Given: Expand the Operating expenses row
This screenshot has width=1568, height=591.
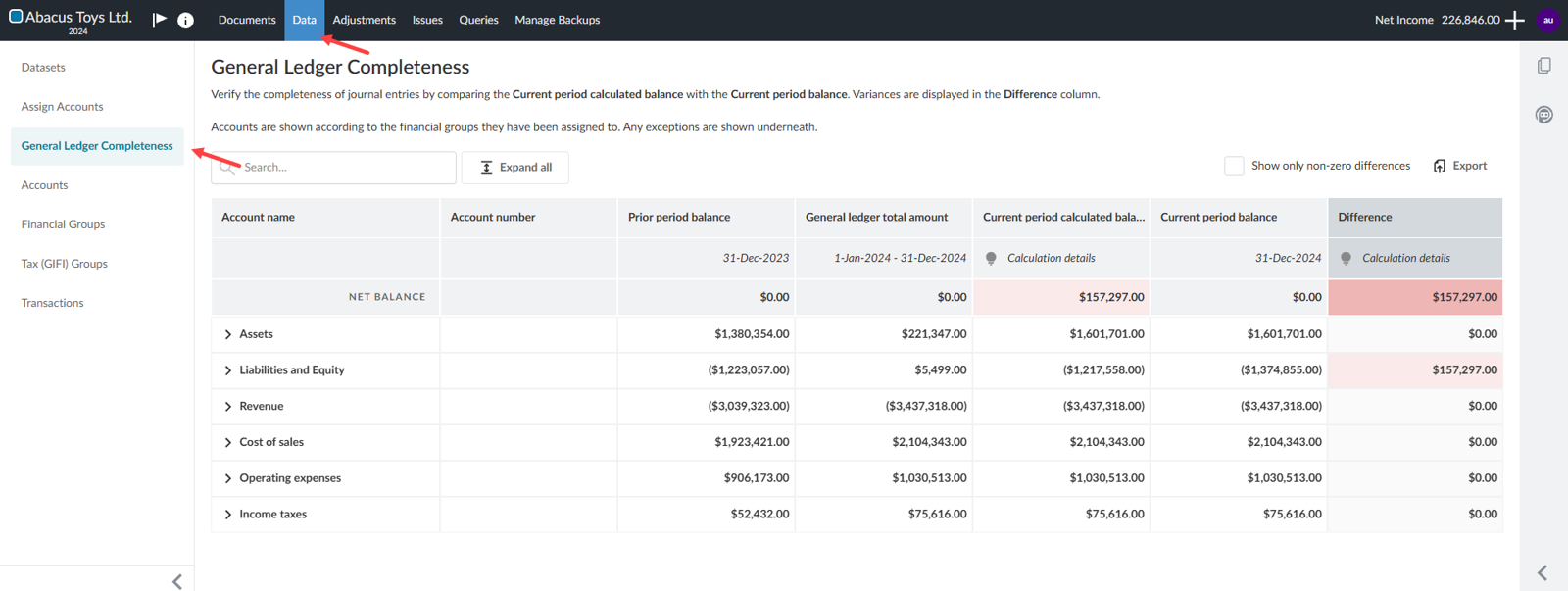Looking at the screenshot, I should pos(228,478).
